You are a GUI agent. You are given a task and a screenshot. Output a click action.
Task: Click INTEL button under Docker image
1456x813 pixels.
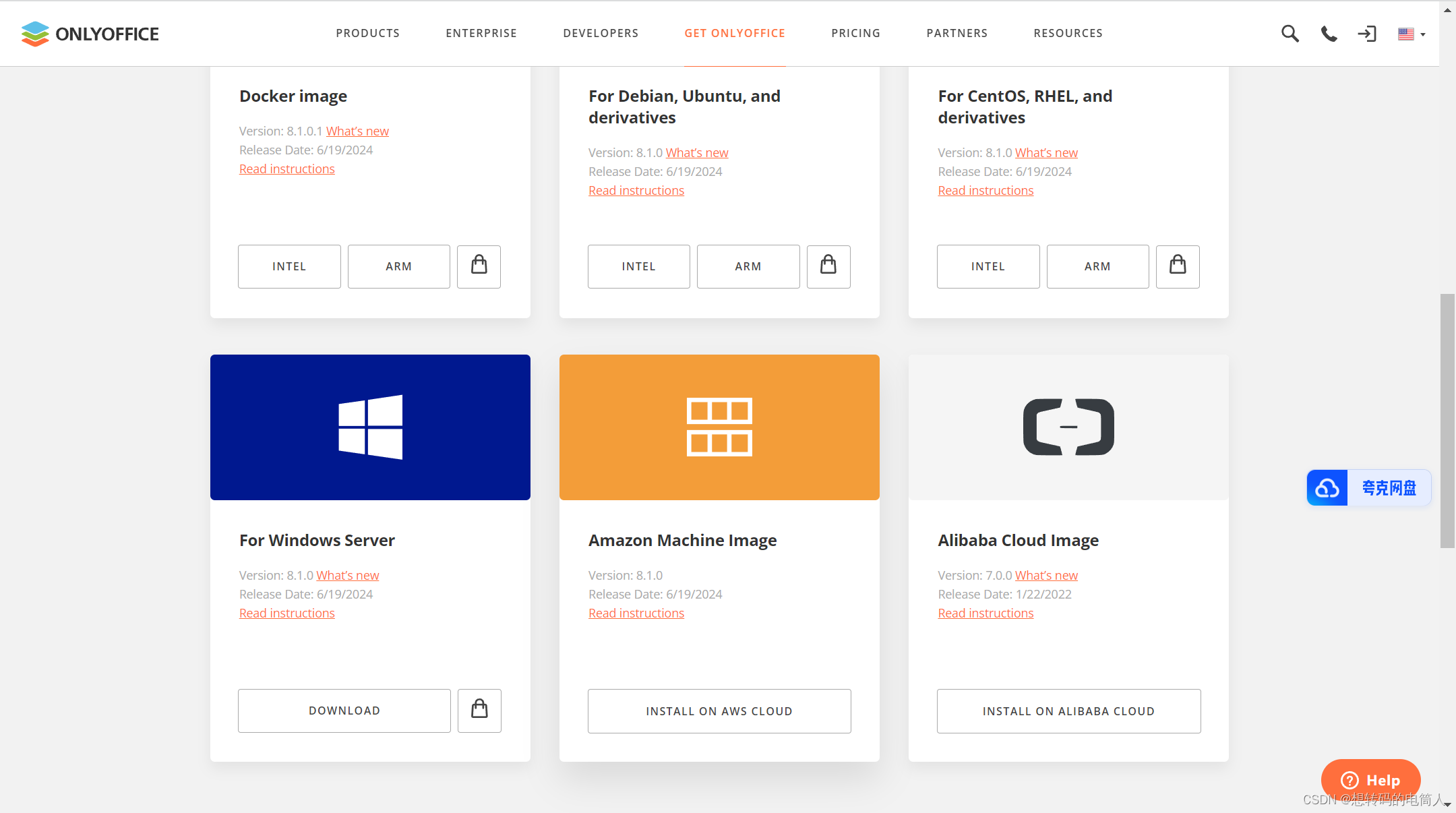click(x=289, y=266)
